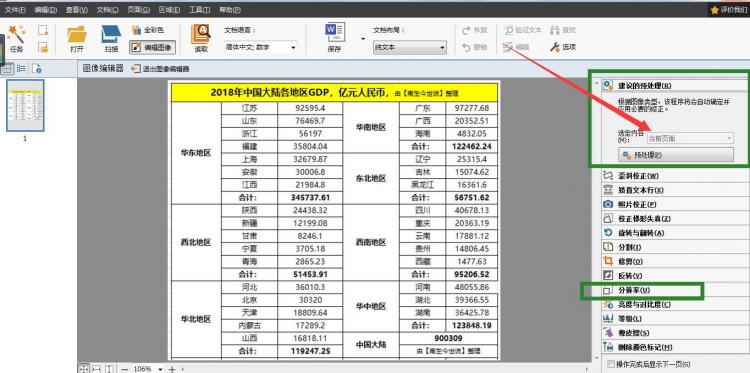Open 106% zoom level dropdown

(x=160, y=369)
